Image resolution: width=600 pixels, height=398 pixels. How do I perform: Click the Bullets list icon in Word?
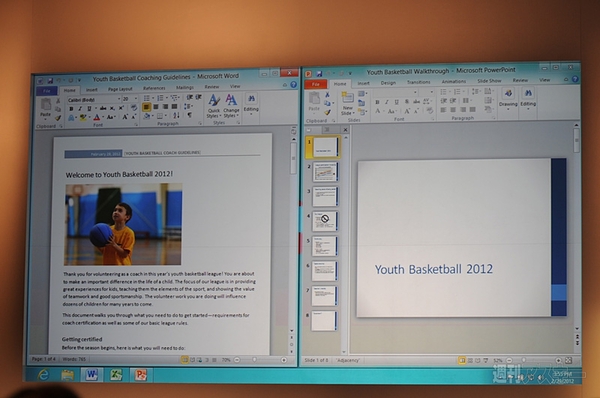point(147,98)
